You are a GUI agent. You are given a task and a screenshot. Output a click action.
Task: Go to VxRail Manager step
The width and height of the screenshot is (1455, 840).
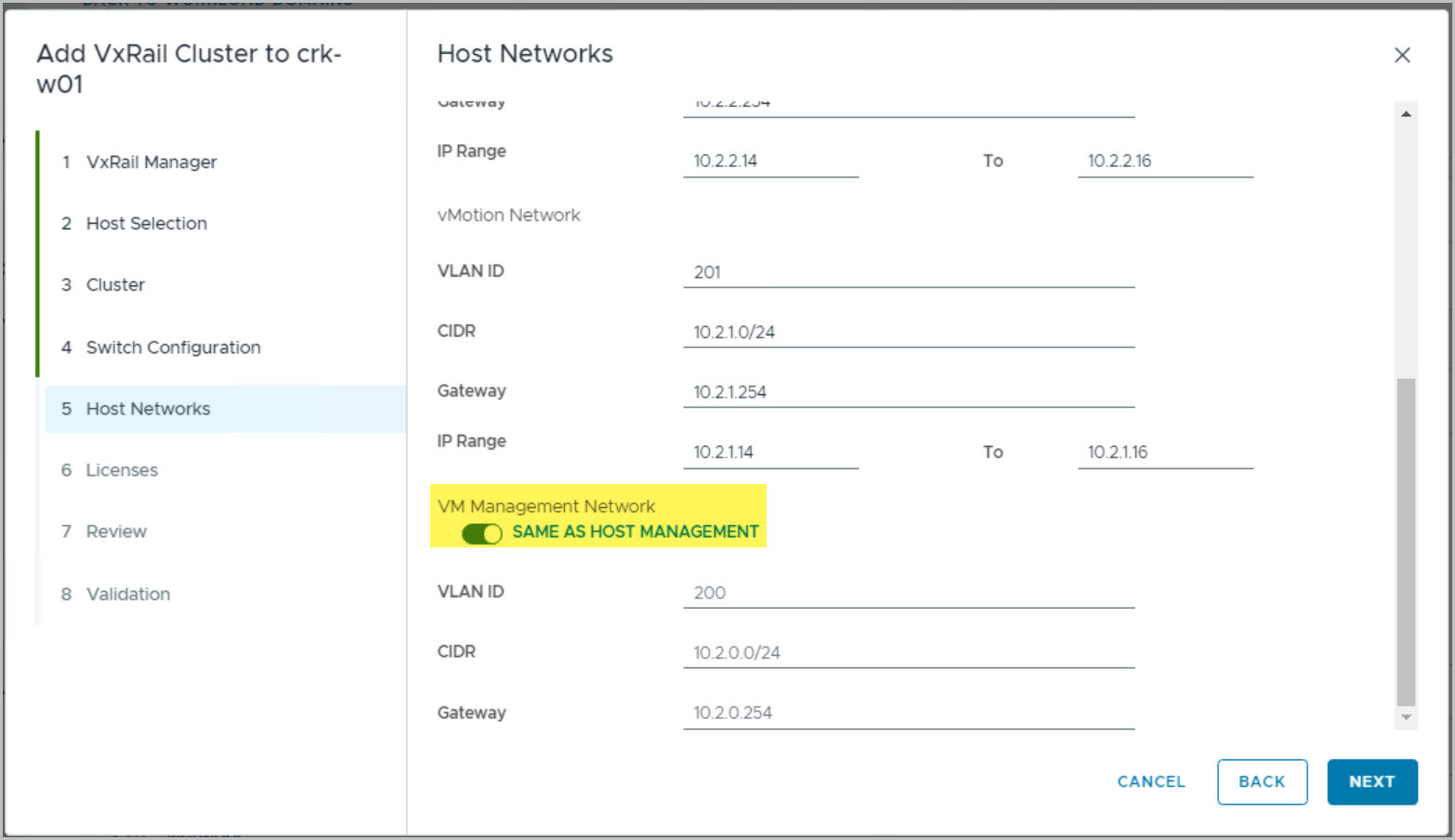(x=151, y=163)
